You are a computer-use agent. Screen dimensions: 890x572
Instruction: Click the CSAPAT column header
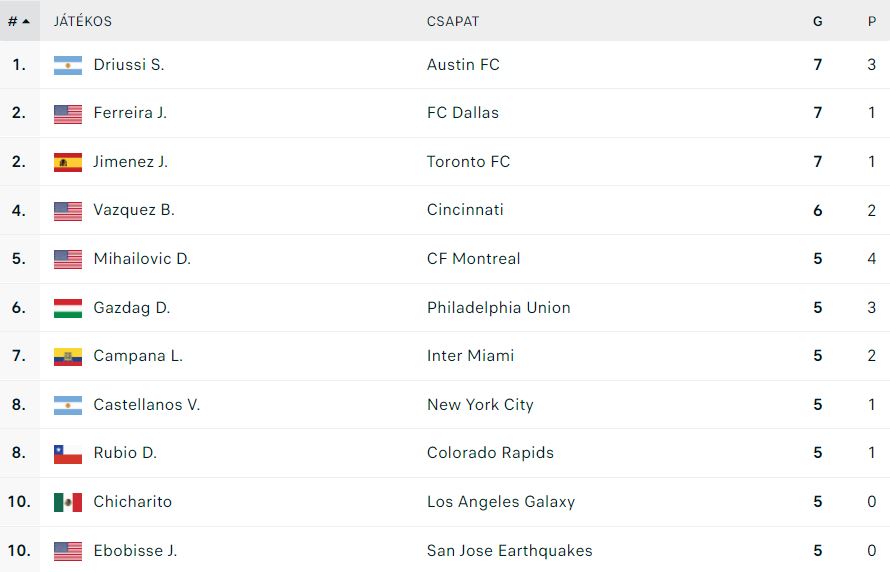pyautogui.click(x=453, y=22)
